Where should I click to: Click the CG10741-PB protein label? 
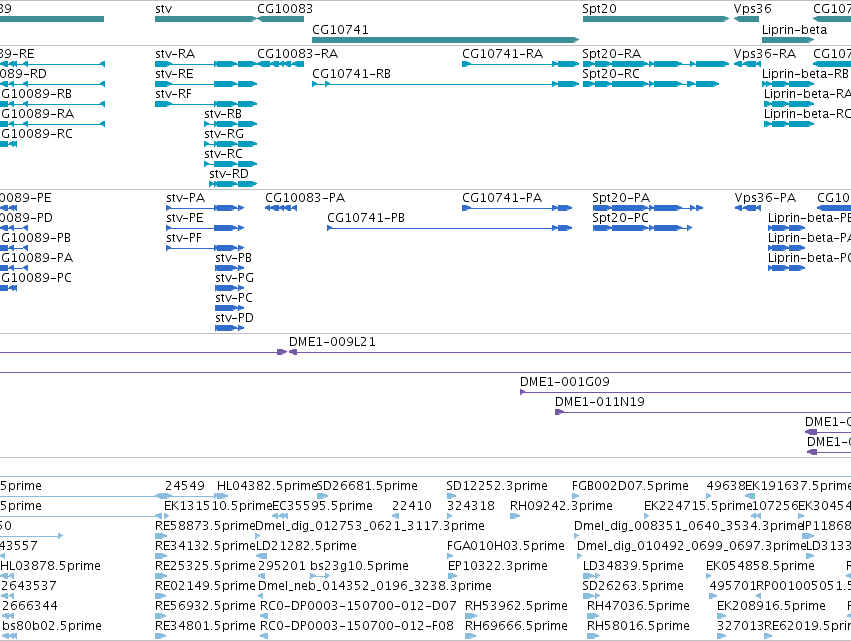coord(366,218)
